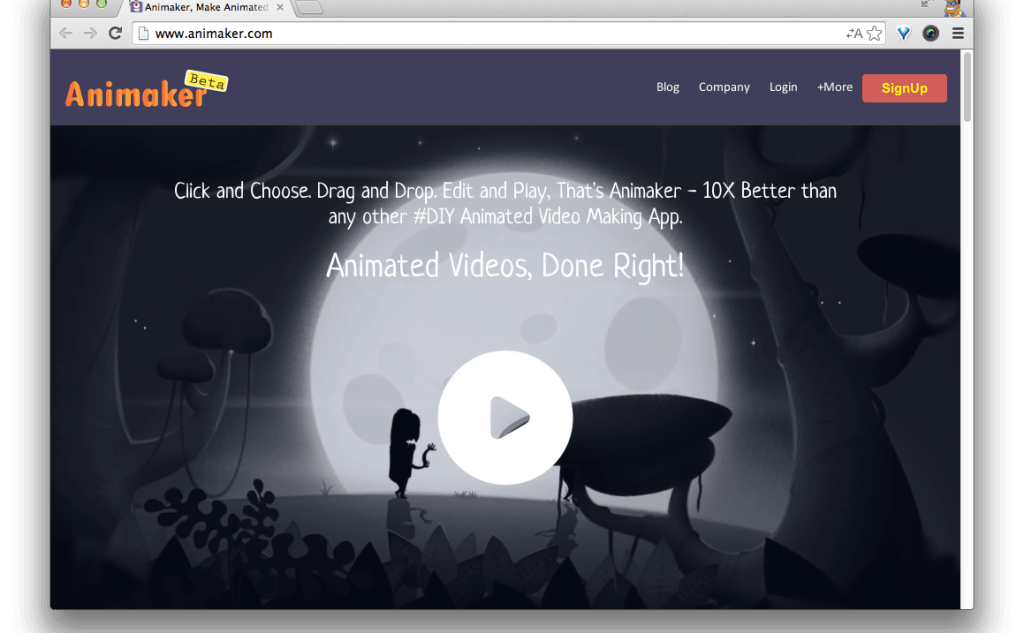The width and height of the screenshot is (1024, 633).
Task: Open the Chrome hamburger menu
Action: click(957, 32)
